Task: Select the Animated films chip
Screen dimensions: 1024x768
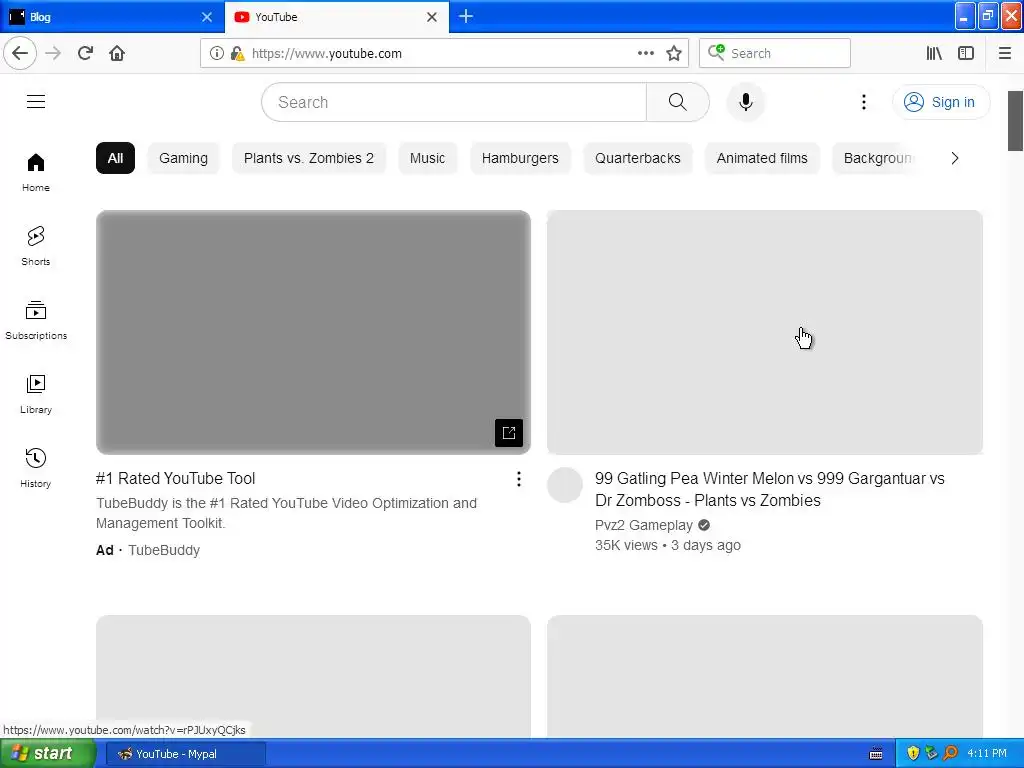Action: pyautogui.click(x=762, y=158)
